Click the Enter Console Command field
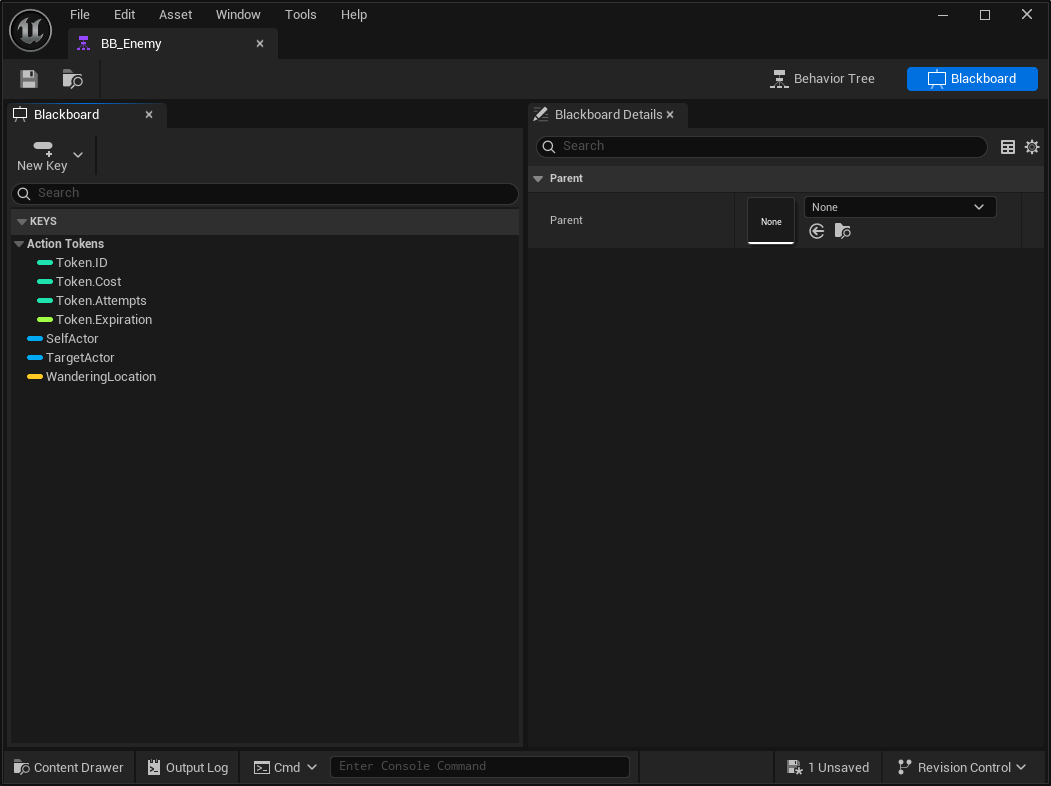The width and height of the screenshot is (1051, 786). click(x=479, y=767)
